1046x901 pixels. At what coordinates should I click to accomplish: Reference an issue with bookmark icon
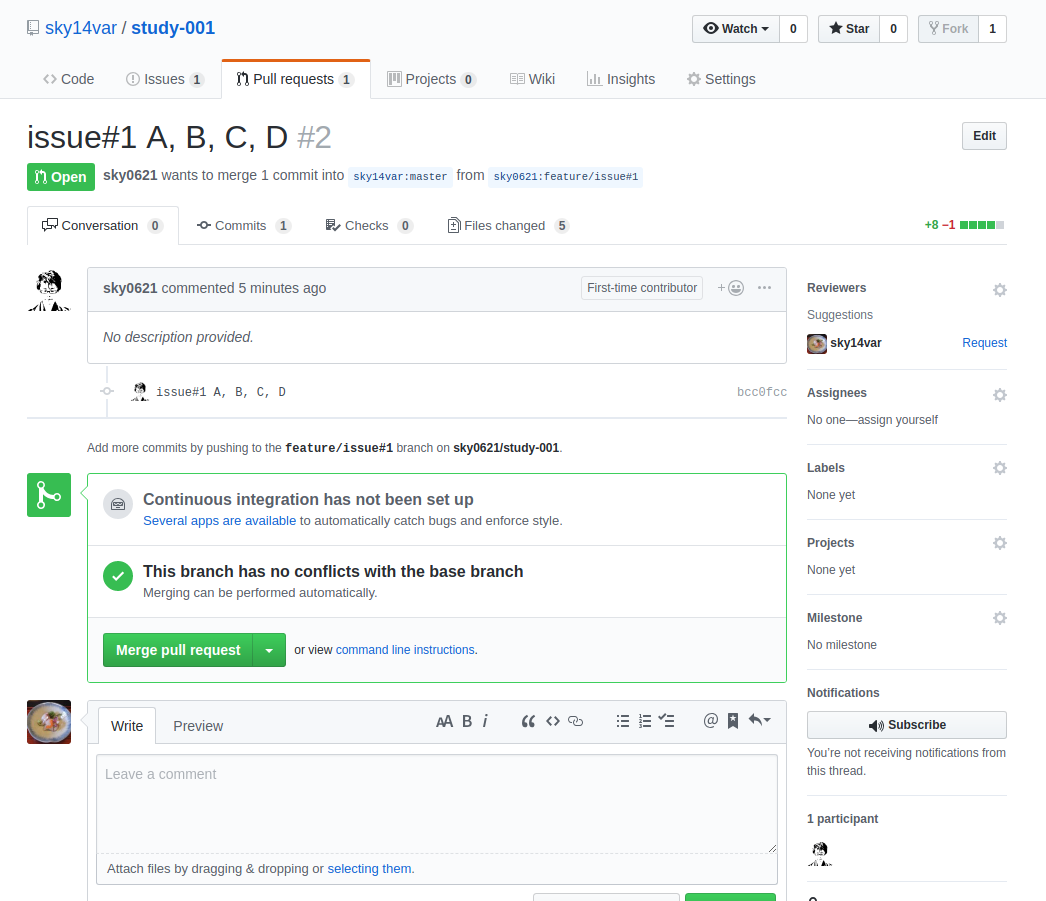(x=733, y=720)
